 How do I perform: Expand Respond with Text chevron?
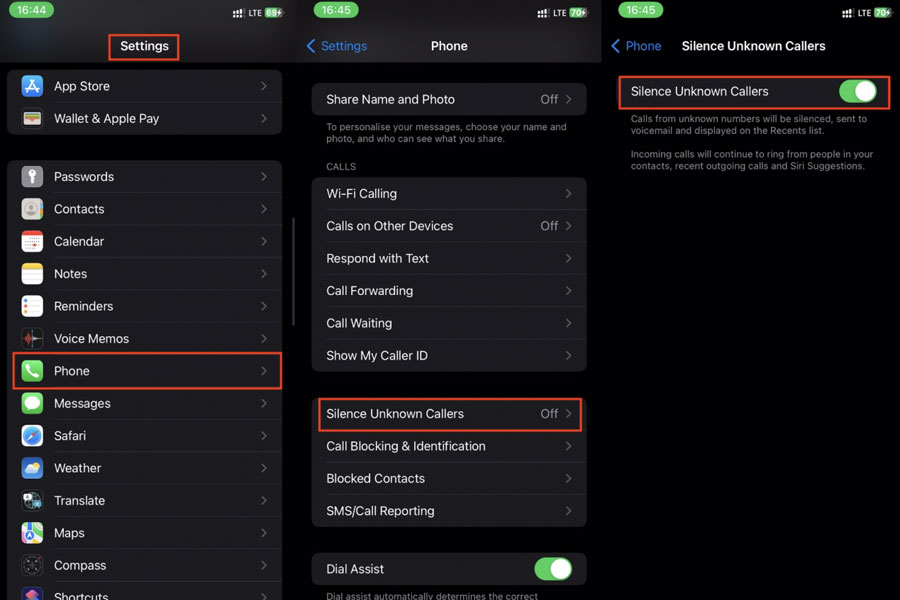coord(568,258)
